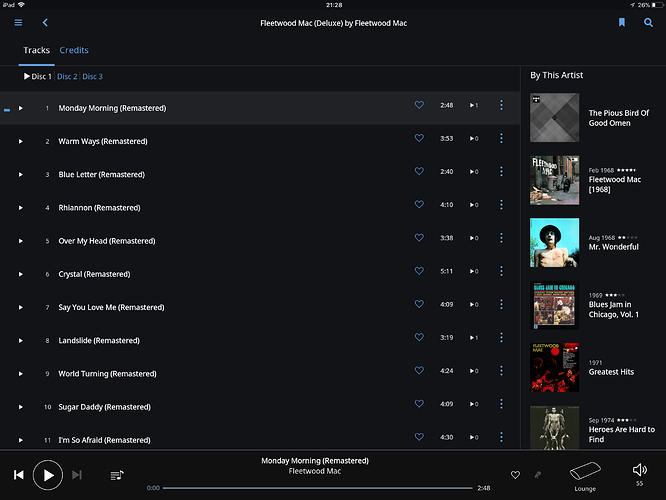Open more options for I'm So Afraid
The image size is (666, 500).
[501, 437]
